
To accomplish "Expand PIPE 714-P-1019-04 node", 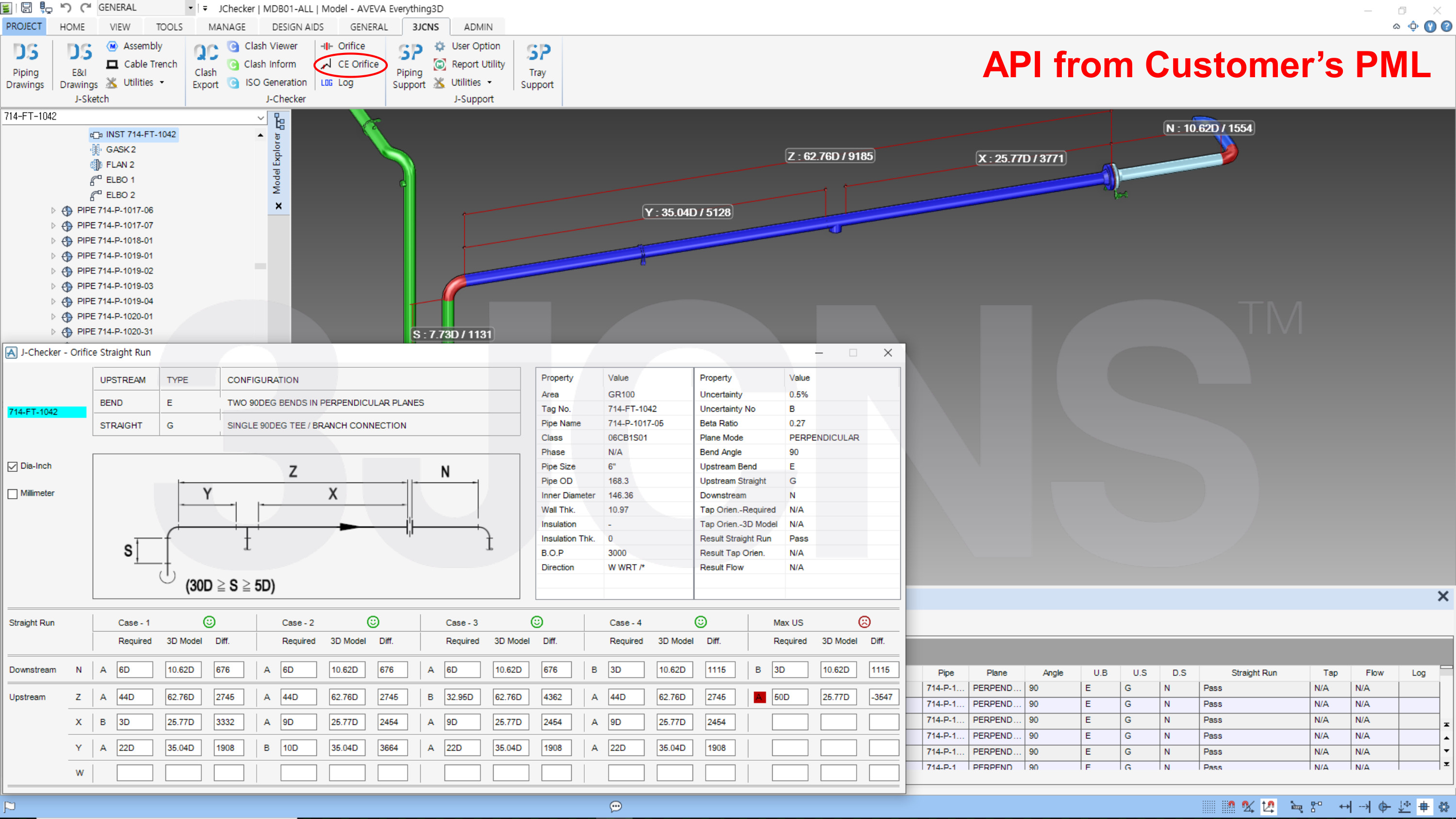I will [53, 301].
